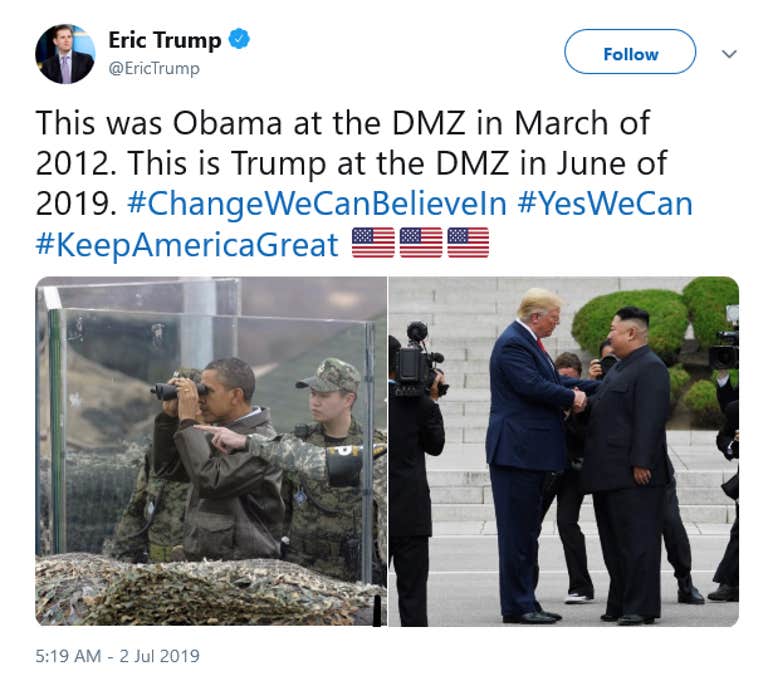Open the left photo with binoculars
This screenshot has height=676, width=768.
coord(211,451)
